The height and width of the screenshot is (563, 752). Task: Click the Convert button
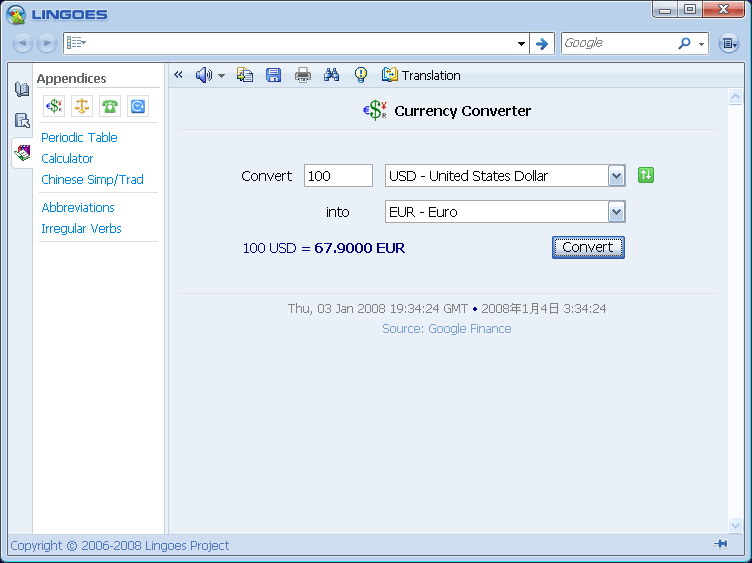click(588, 247)
